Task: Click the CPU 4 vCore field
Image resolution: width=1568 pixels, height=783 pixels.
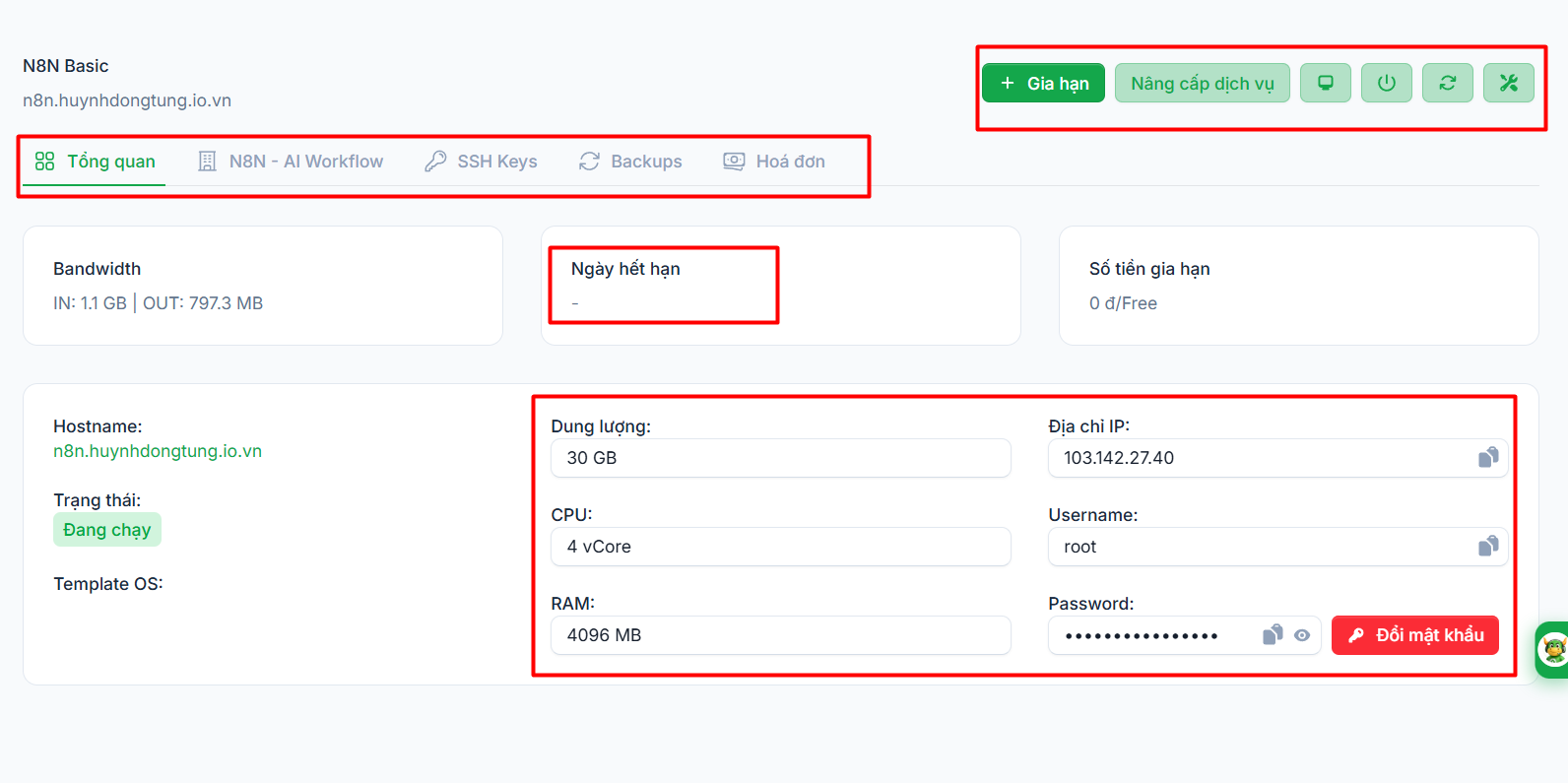Action: [781, 547]
